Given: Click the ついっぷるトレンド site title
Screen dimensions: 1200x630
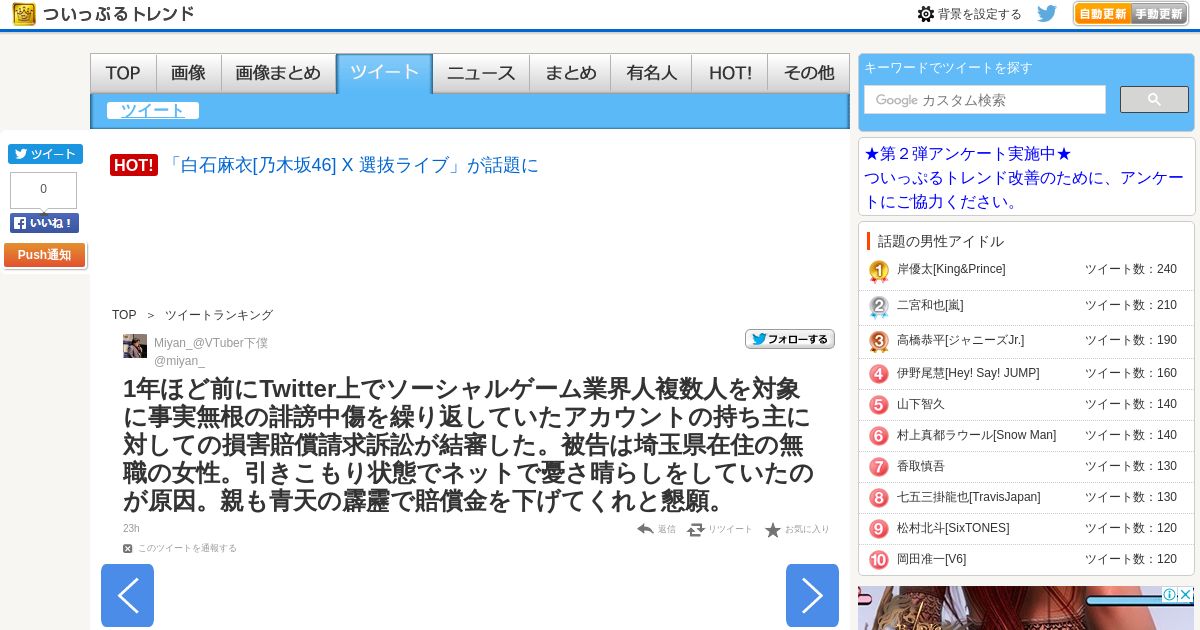Looking at the screenshot, I should [119, 14].
